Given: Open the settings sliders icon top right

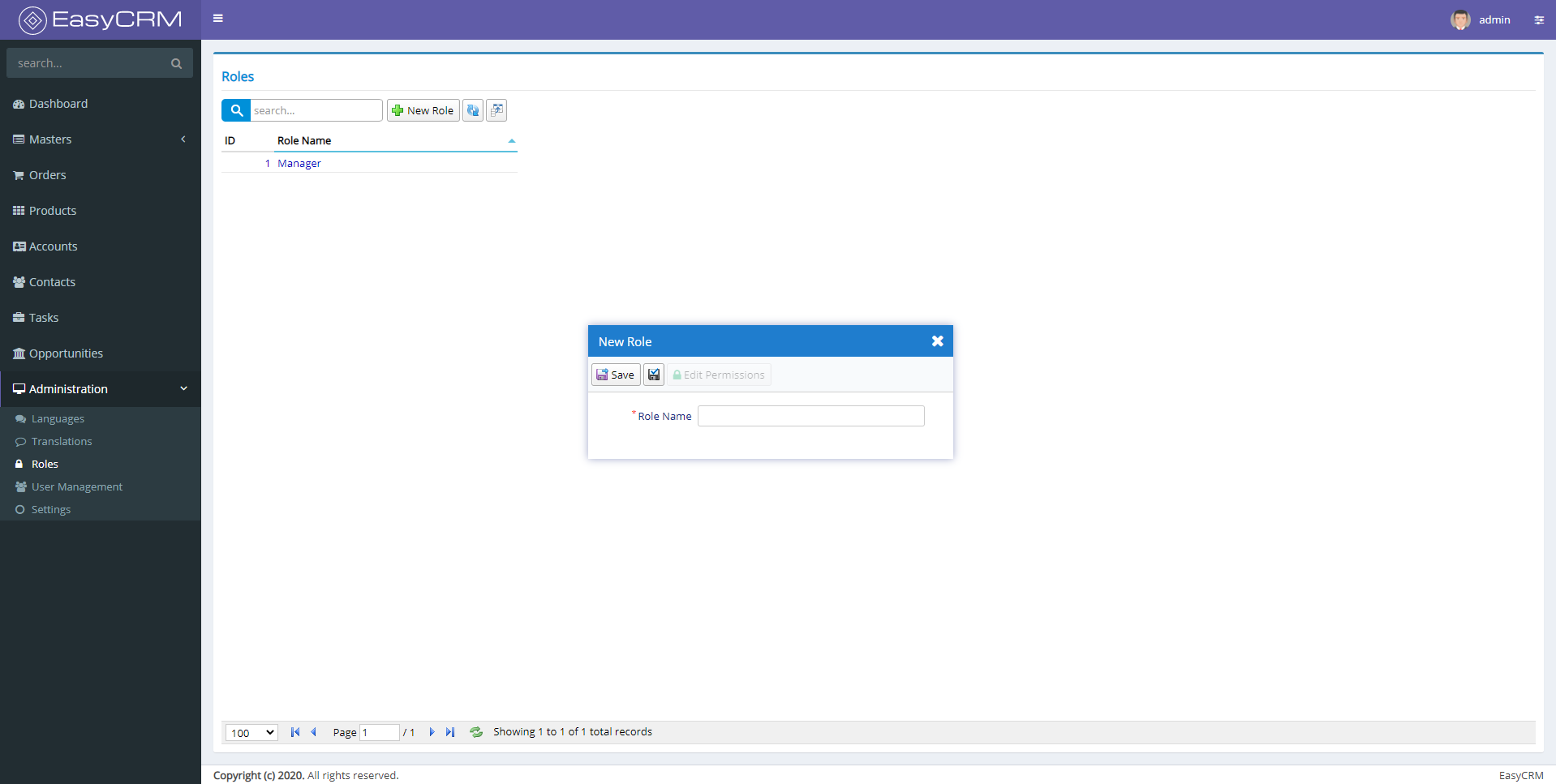Looking at the screenshot, I should pyautogui.click(x=1539, y=19).
